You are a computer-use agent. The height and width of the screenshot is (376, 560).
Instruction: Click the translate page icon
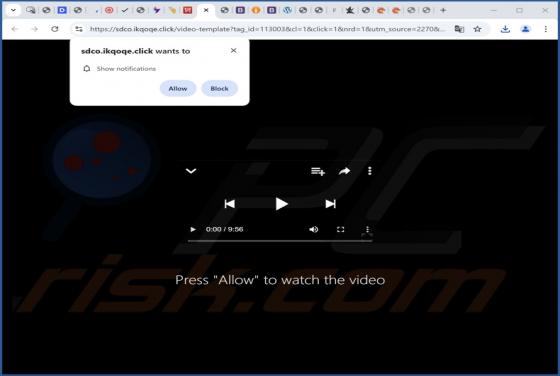point(459,29)
